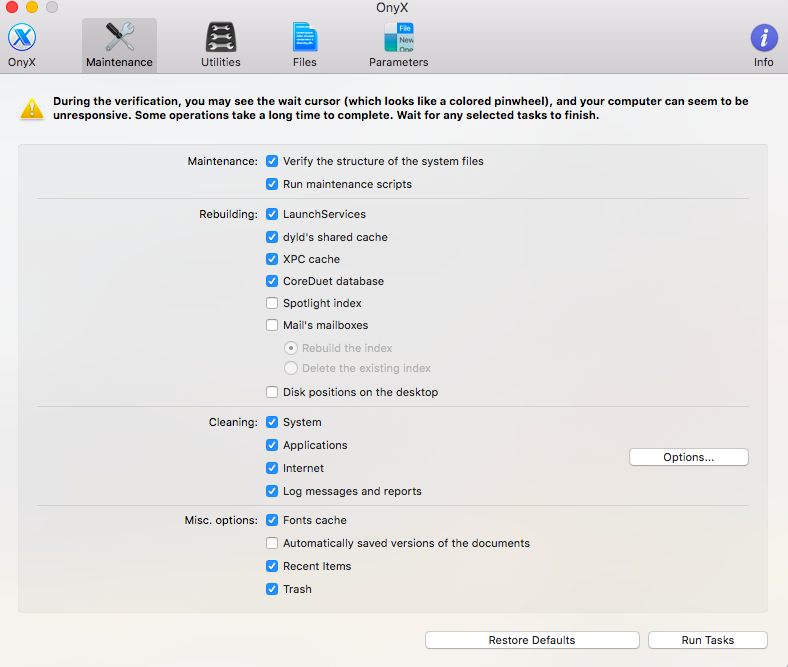Click the OnyX window title

tap(392, 8)
